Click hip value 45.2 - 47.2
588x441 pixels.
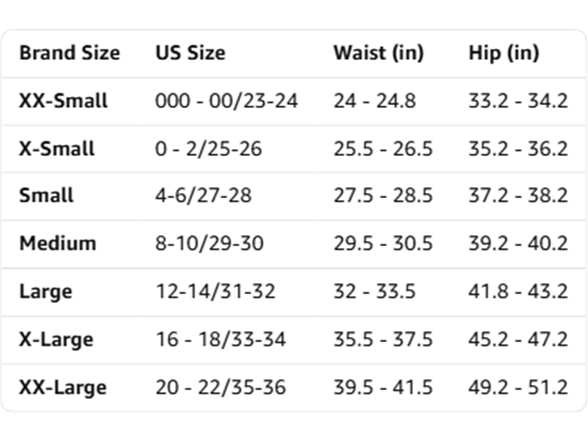[518, 339]
